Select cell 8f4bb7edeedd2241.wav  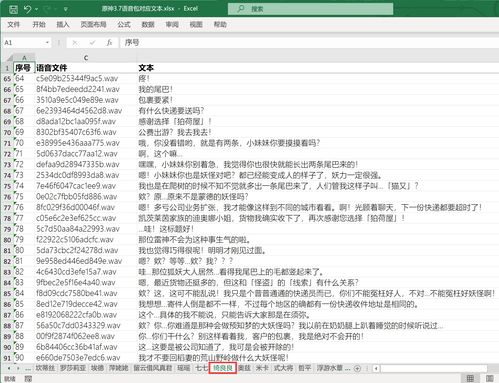(x=86, y=89)
